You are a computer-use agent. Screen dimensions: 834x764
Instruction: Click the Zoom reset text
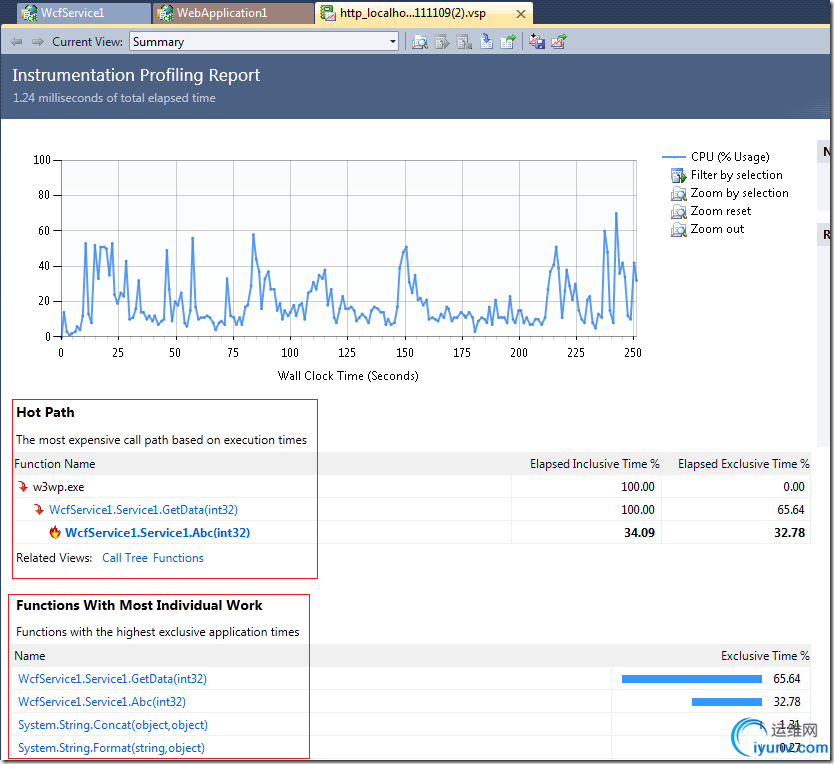(x=721, y=211)
